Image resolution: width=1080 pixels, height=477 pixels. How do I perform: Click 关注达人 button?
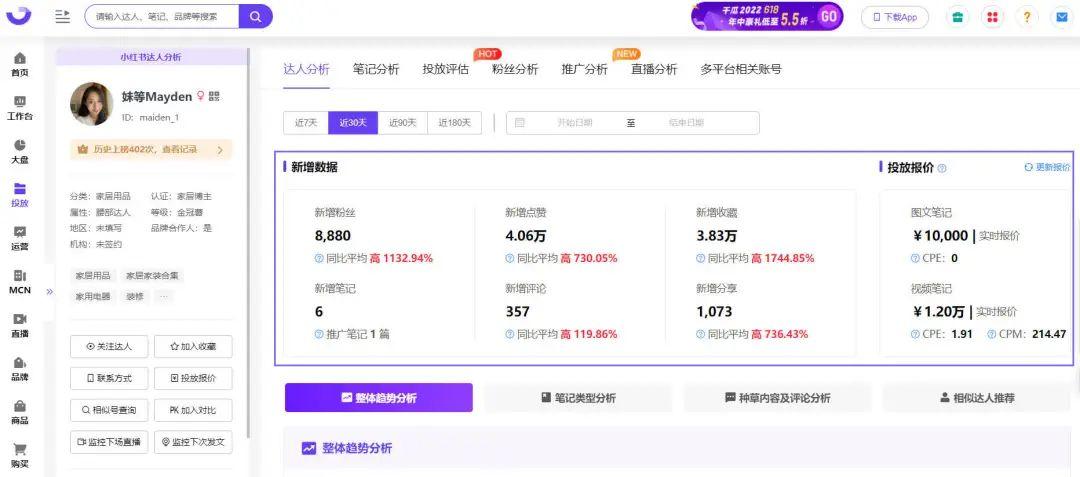point(109,347)
